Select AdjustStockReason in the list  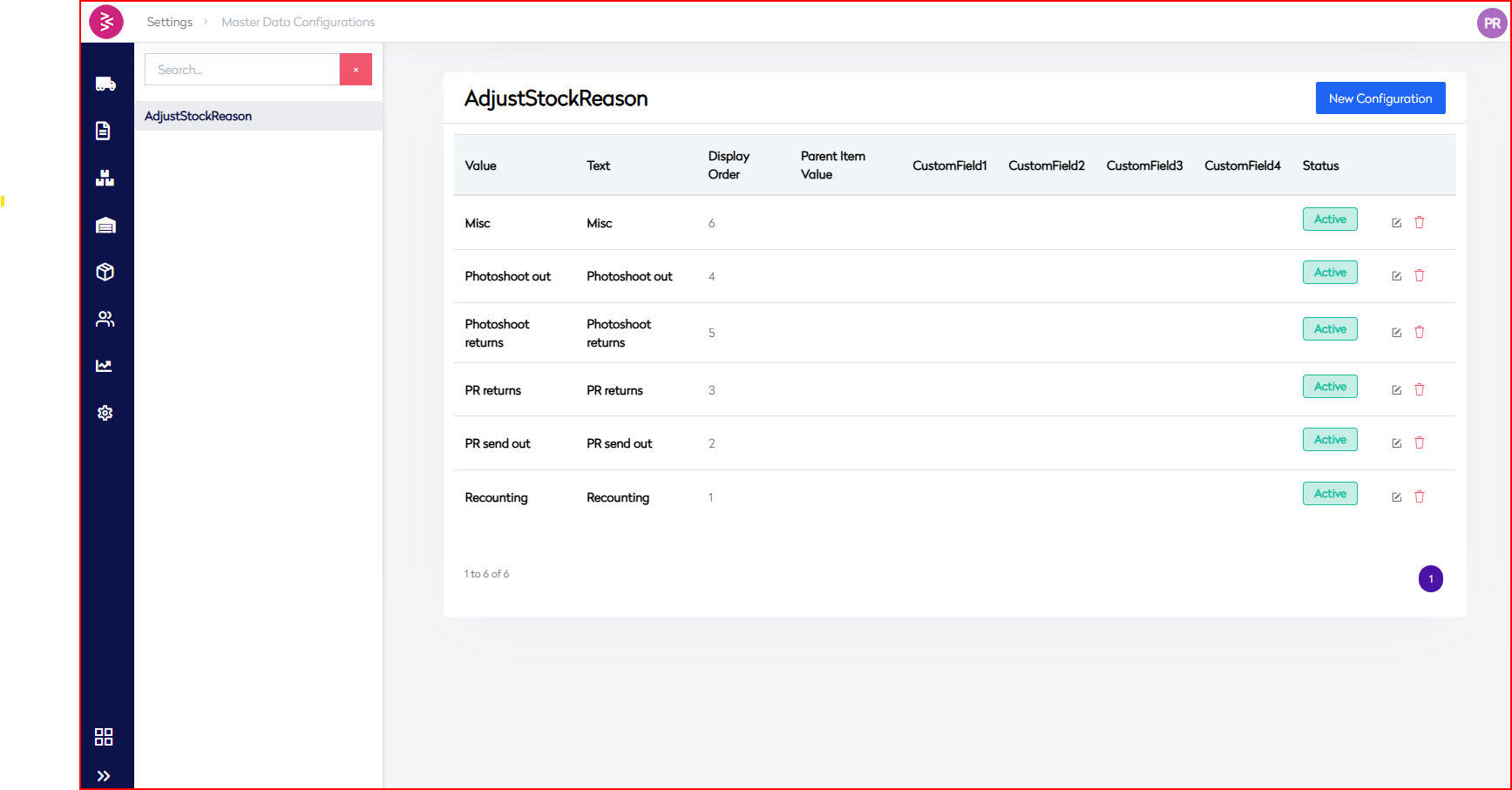pyautogui.click(x=199, y=116)
